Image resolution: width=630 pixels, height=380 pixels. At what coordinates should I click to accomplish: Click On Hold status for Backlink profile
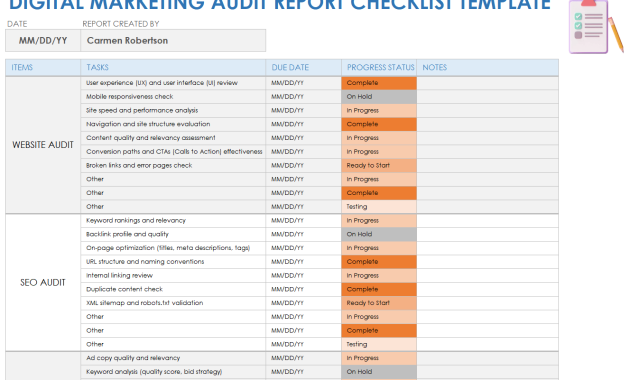(x=379, y=234)
